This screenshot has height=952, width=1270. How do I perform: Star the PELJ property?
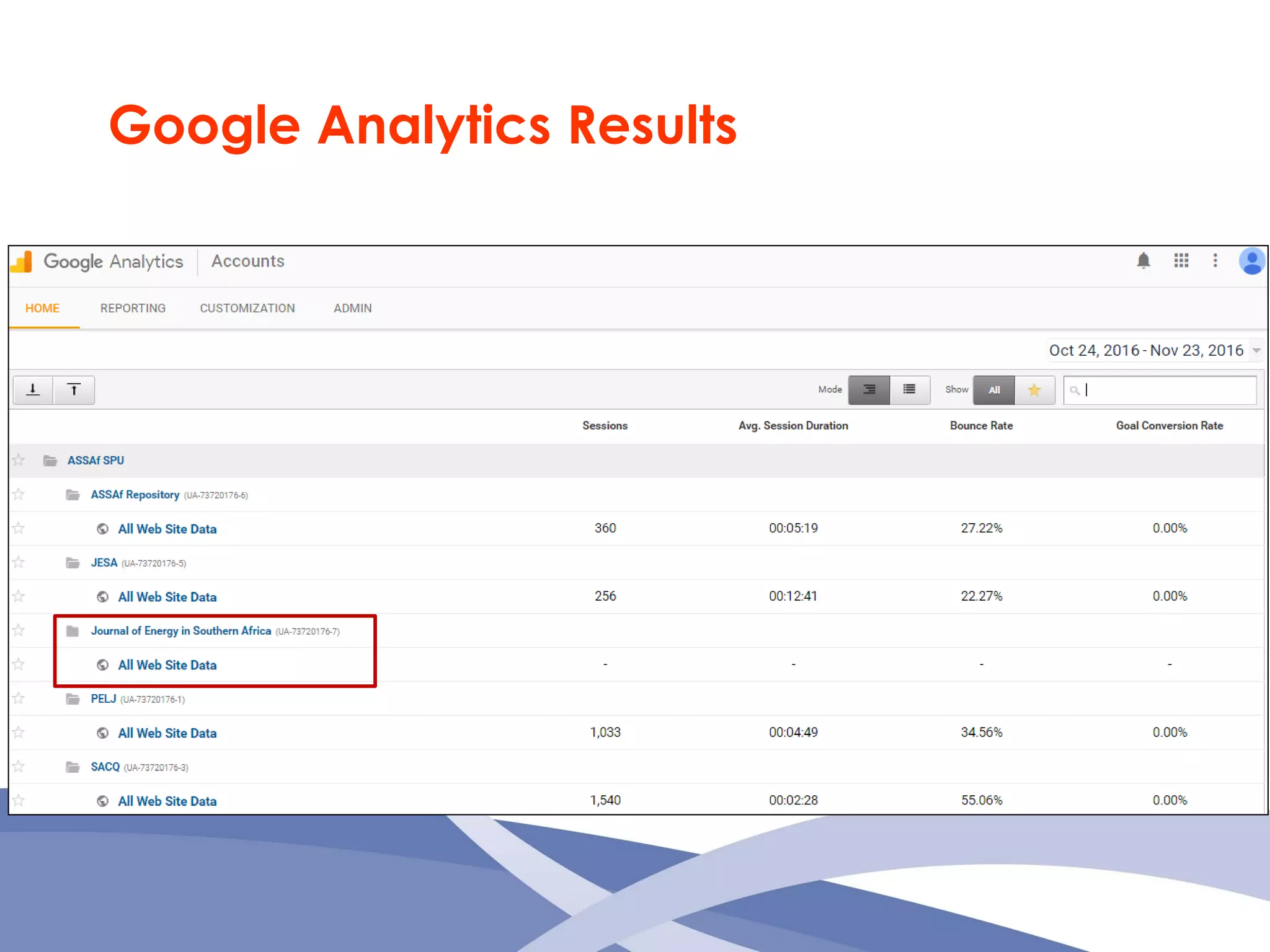[19, 699]
